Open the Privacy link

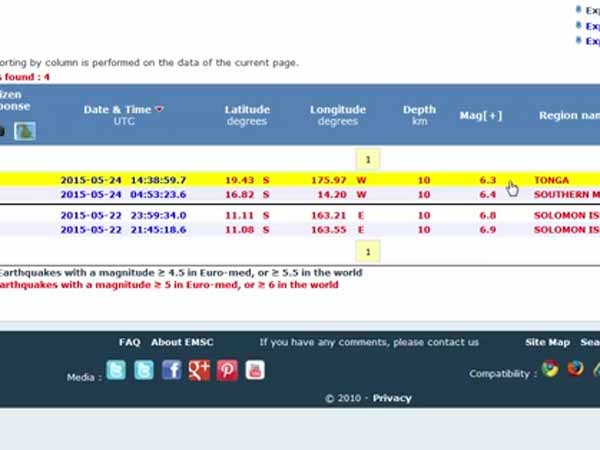tap(392, 398)
